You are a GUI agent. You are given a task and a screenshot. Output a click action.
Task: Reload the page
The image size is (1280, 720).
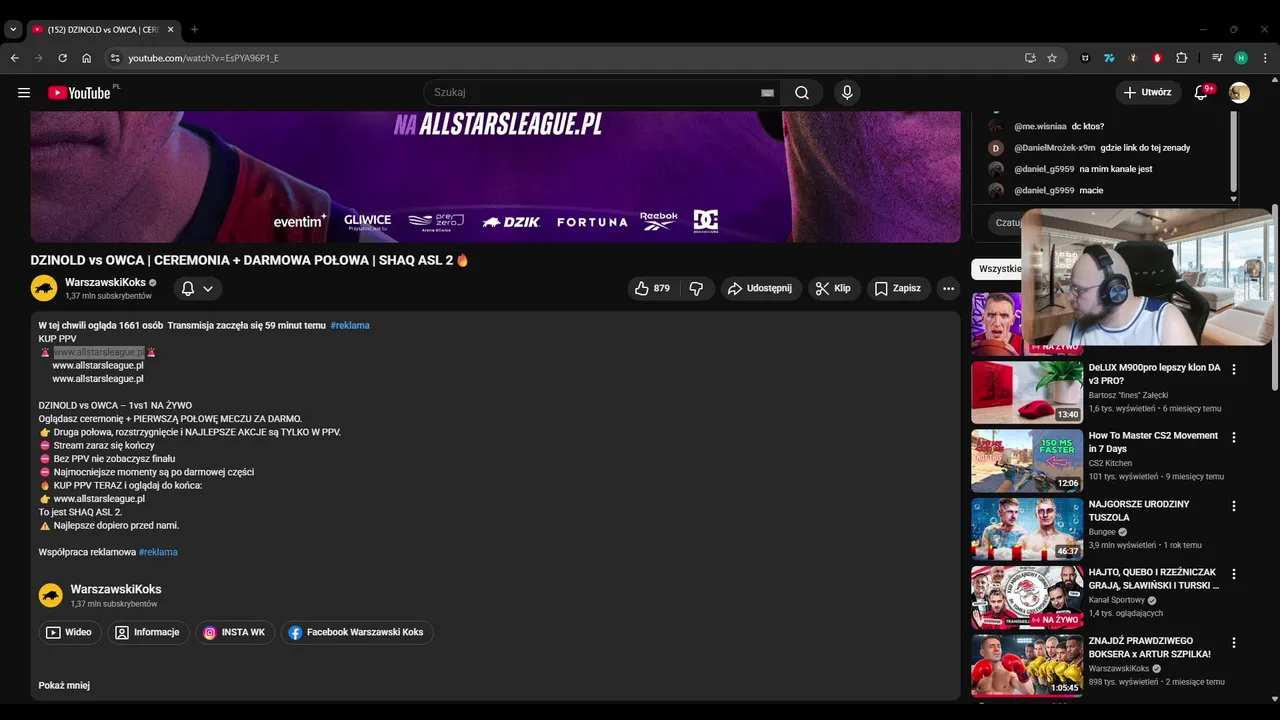62,58
